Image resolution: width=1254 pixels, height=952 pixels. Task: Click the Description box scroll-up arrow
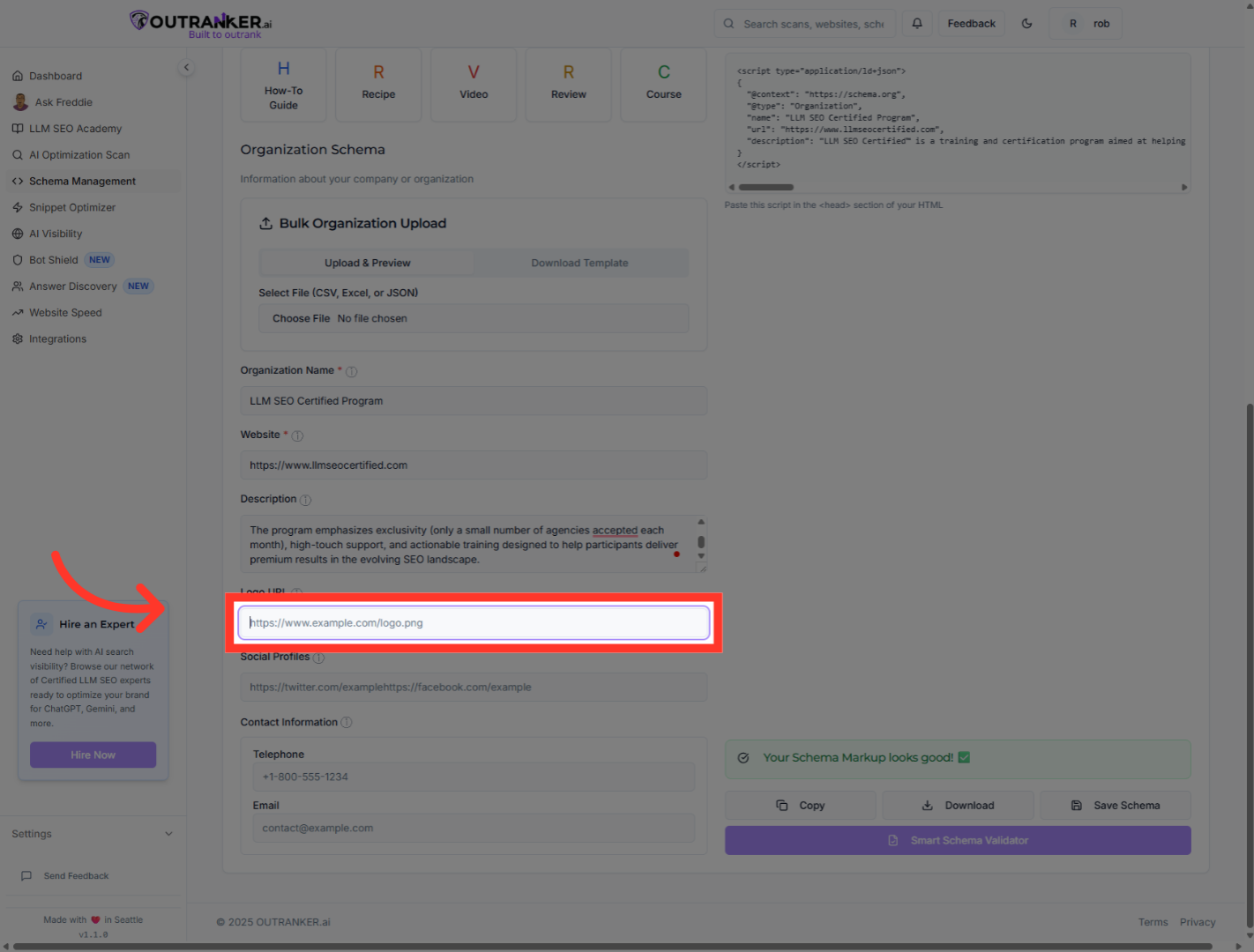[x=701, y=522]
